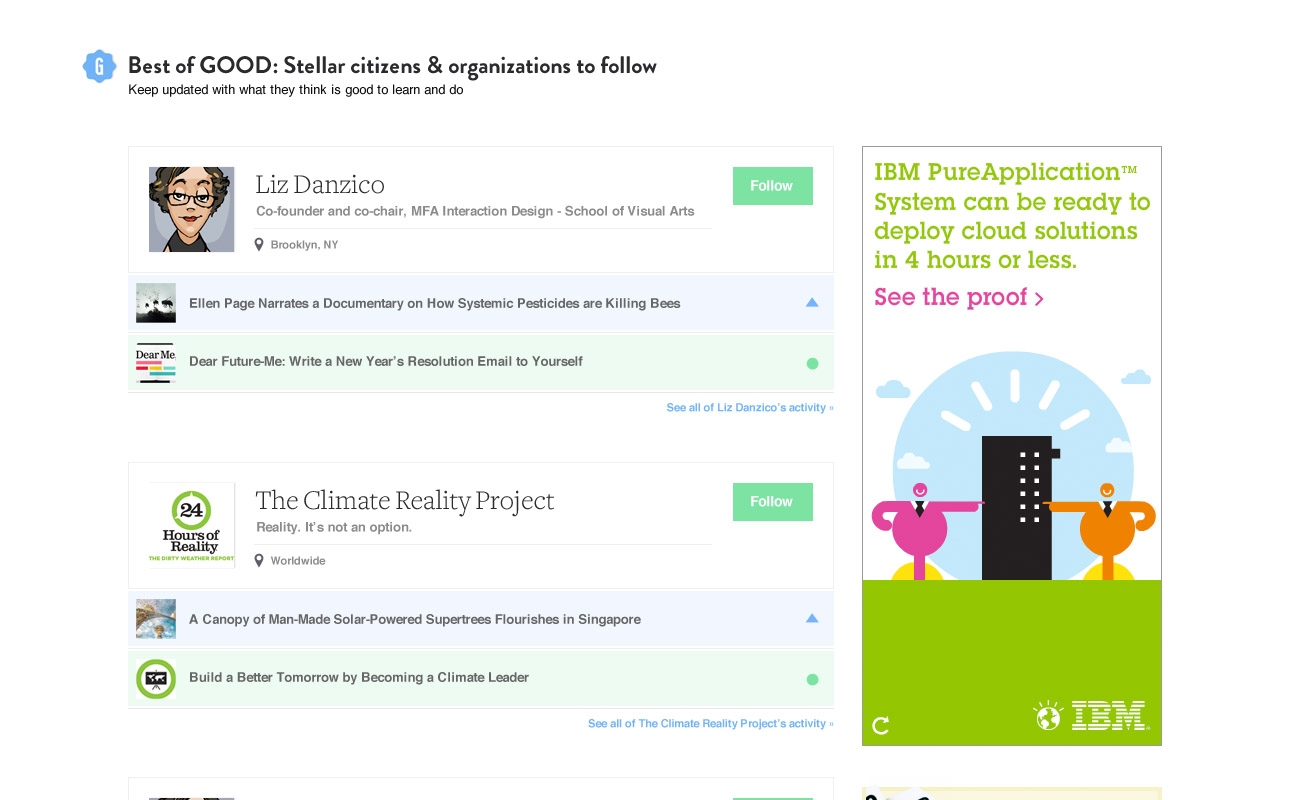Image resolution: width=1290 pixels, height=800 pixels.
Task: Click 'Best of GOOD' page heading
Action: [x=392, y=66]
